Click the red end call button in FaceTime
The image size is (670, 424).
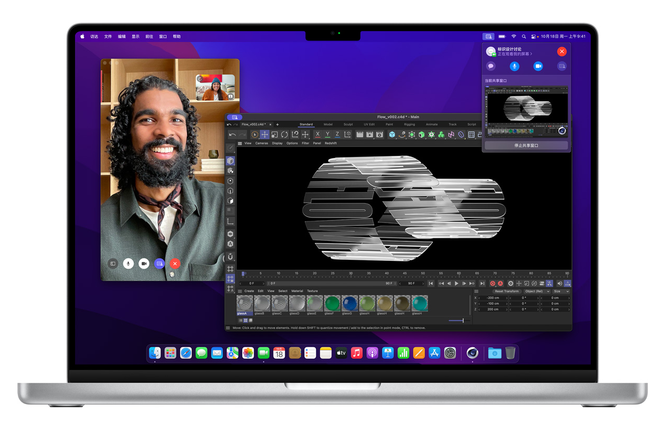click(175, 264)
